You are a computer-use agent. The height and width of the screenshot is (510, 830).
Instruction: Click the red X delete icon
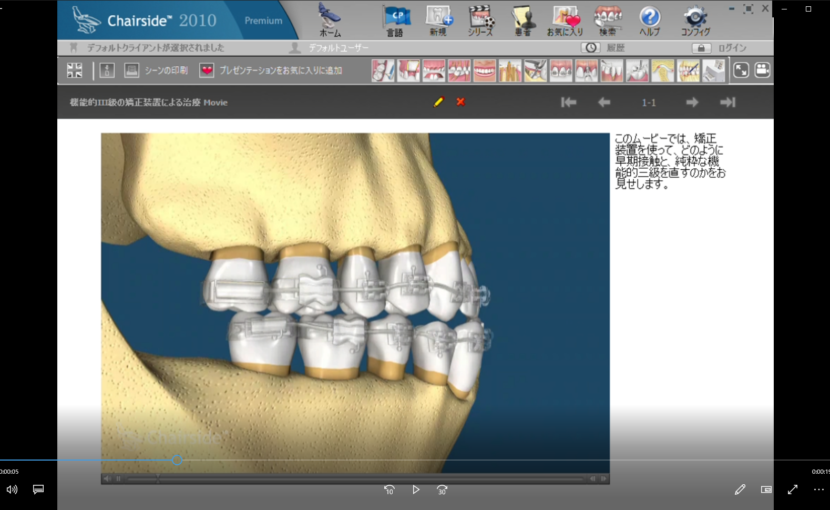pyautogui.click(x=460, y=102)
